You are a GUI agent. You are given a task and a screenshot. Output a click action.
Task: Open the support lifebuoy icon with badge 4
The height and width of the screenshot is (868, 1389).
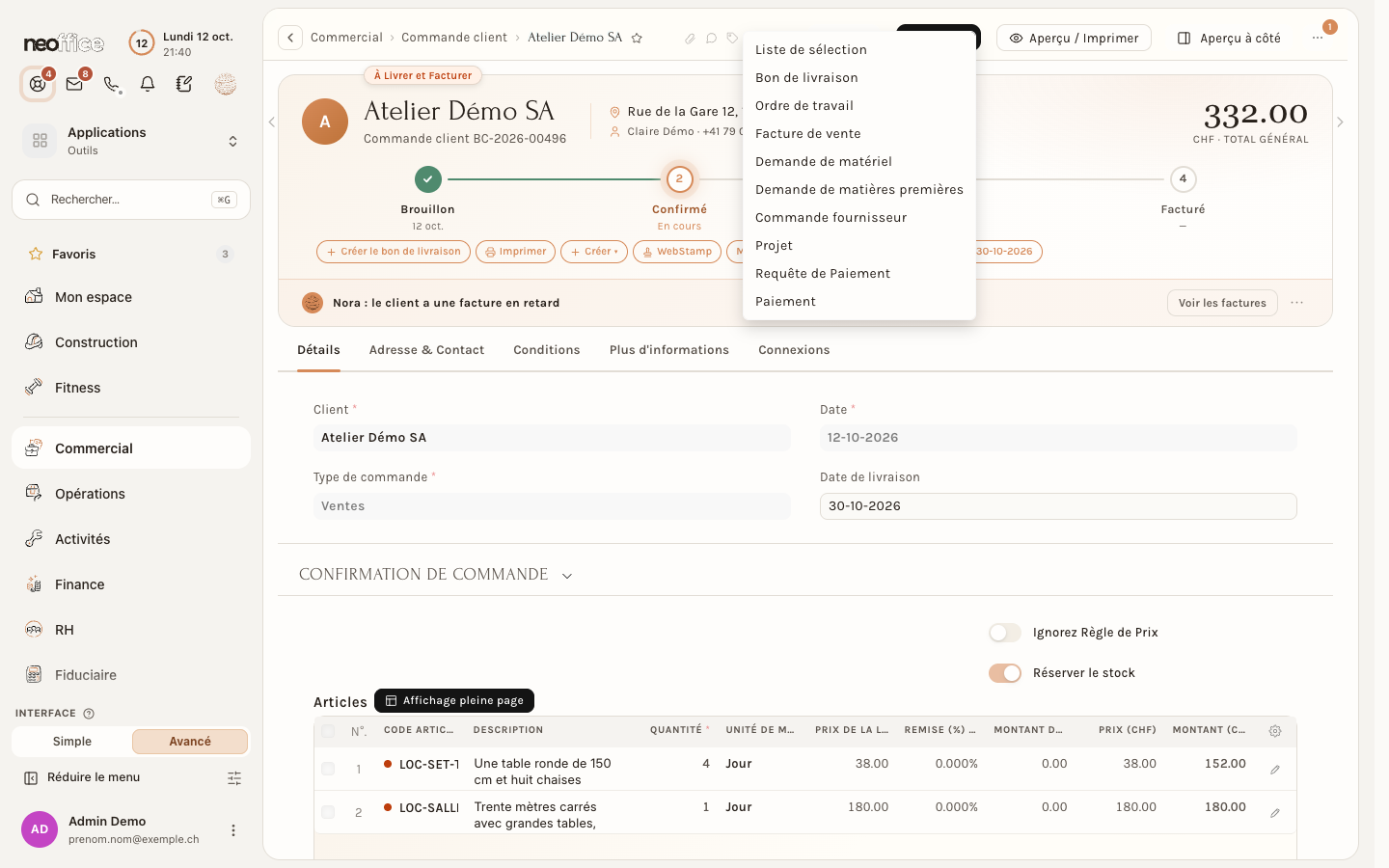pyautogui.click(x=38, y=84)
